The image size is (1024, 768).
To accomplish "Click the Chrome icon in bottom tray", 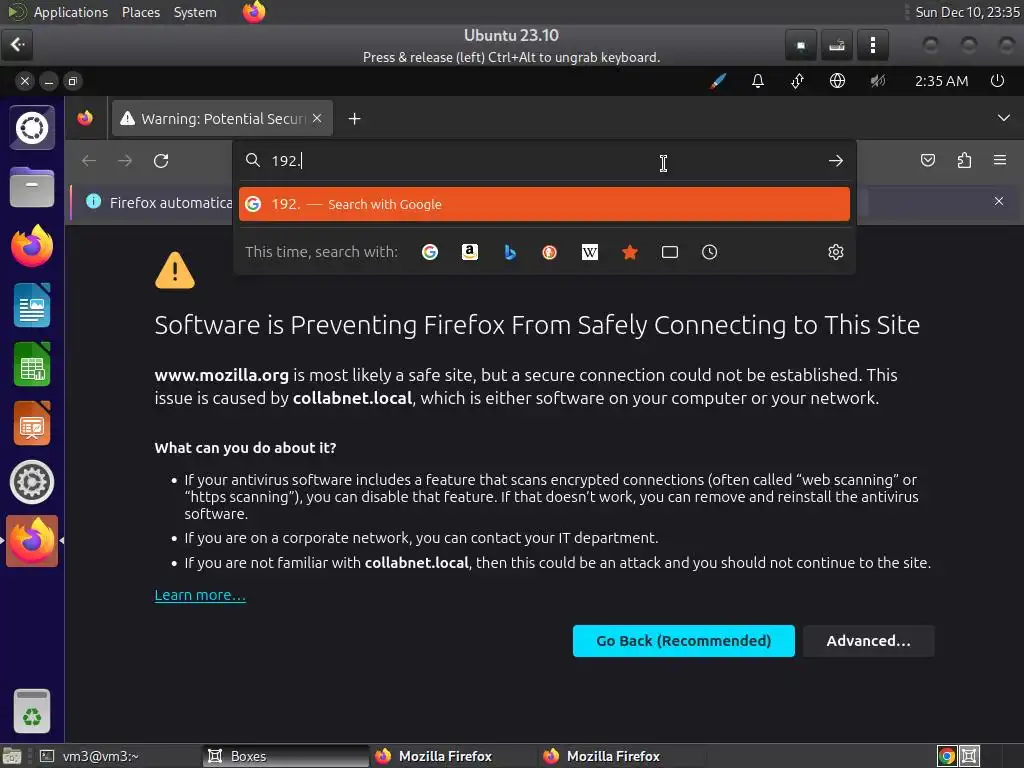I will 946,756.
